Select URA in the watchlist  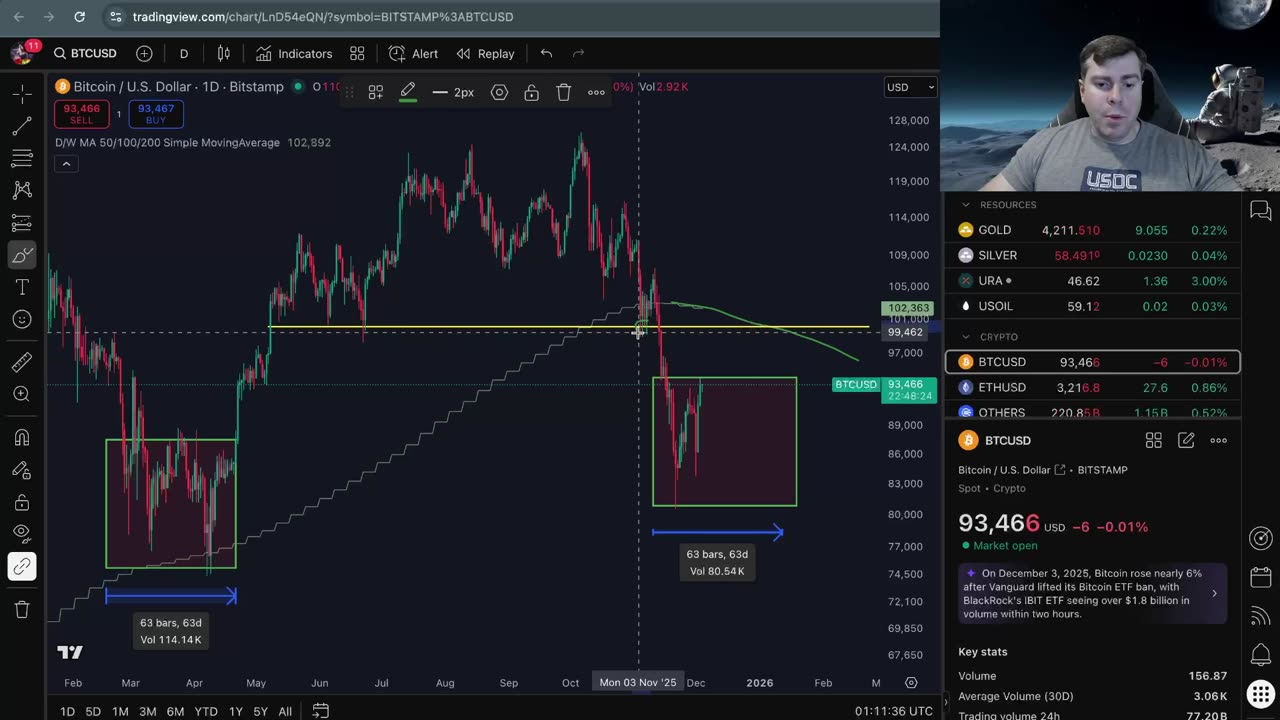click(1093, 281)
